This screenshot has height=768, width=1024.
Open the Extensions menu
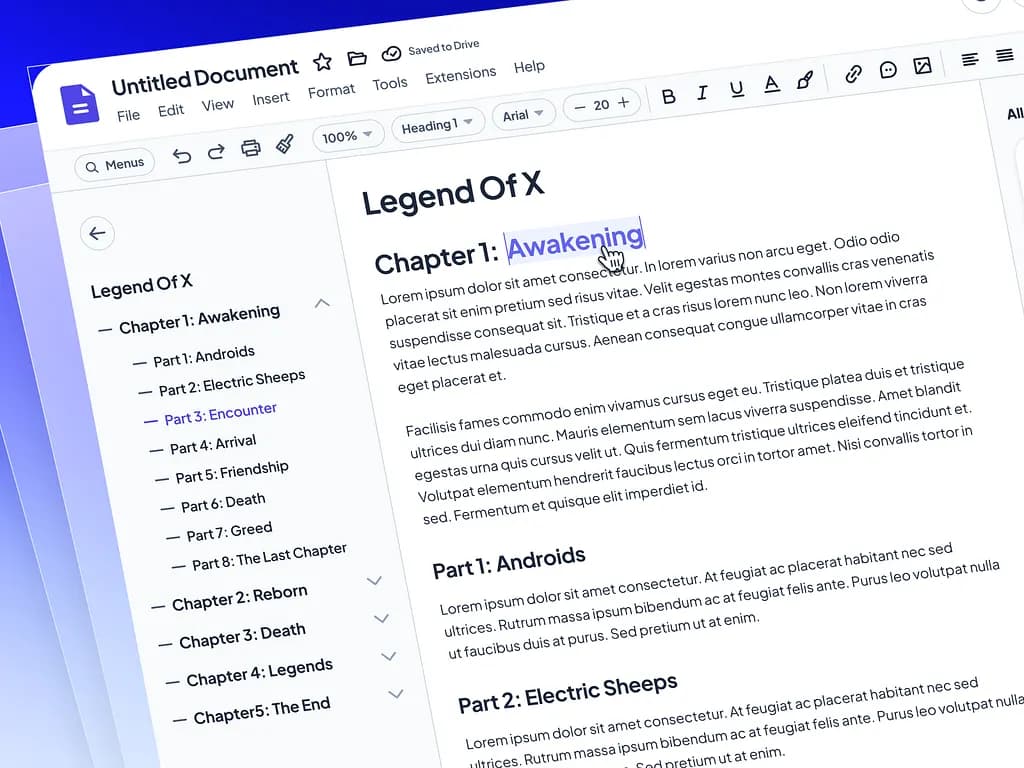[x=460, y=74]
